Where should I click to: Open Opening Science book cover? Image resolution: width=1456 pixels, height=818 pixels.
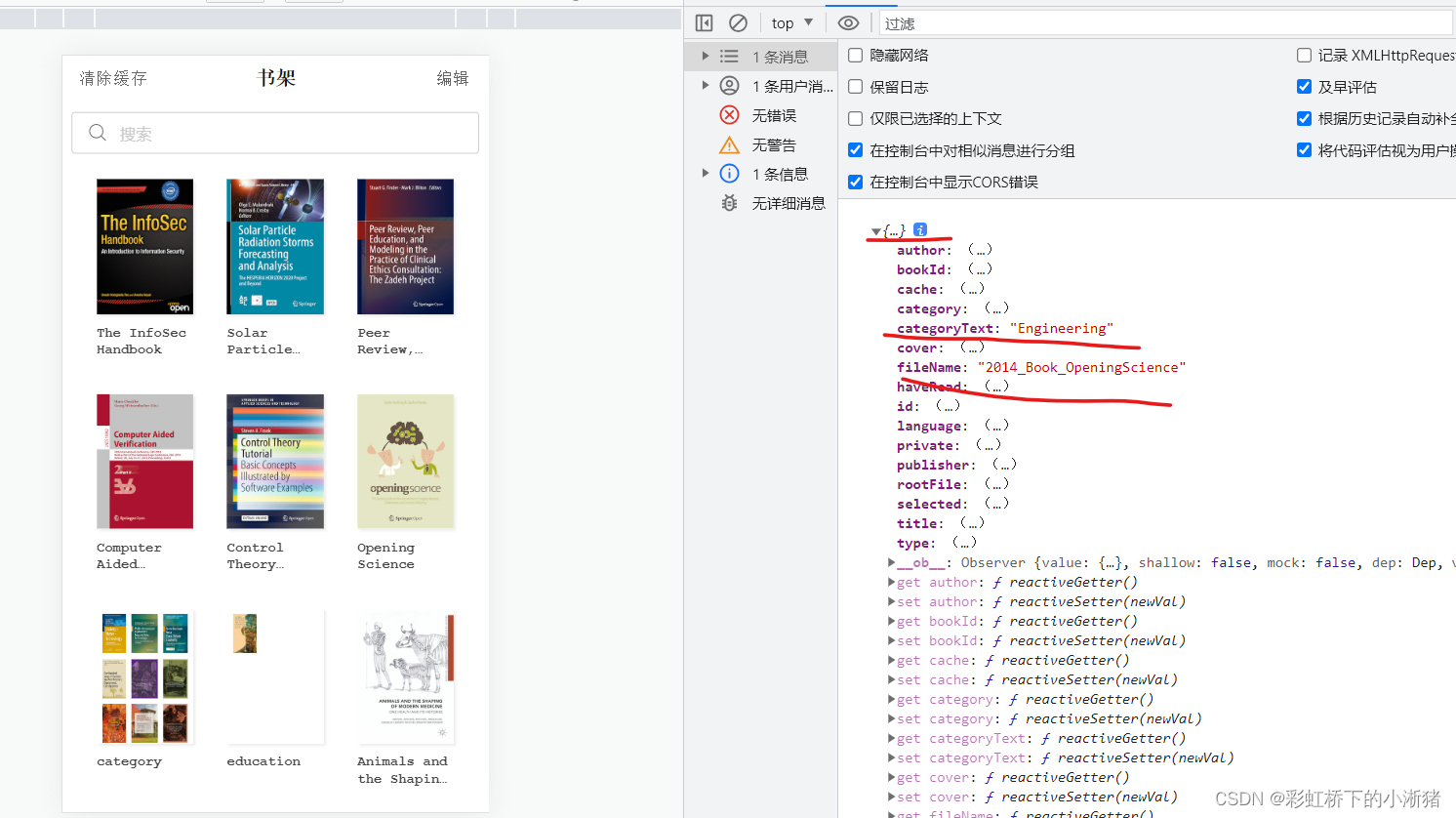coord(405,462)
